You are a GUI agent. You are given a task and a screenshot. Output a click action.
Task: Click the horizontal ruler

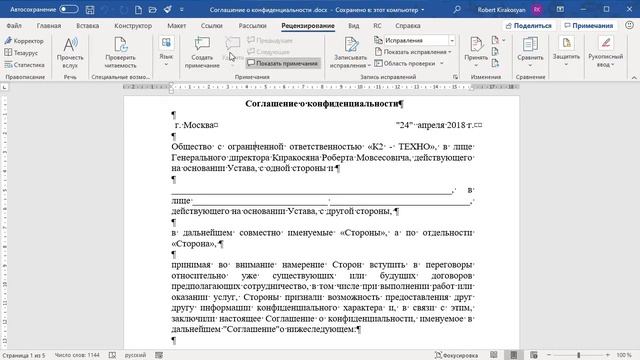[x=321, y=87]
